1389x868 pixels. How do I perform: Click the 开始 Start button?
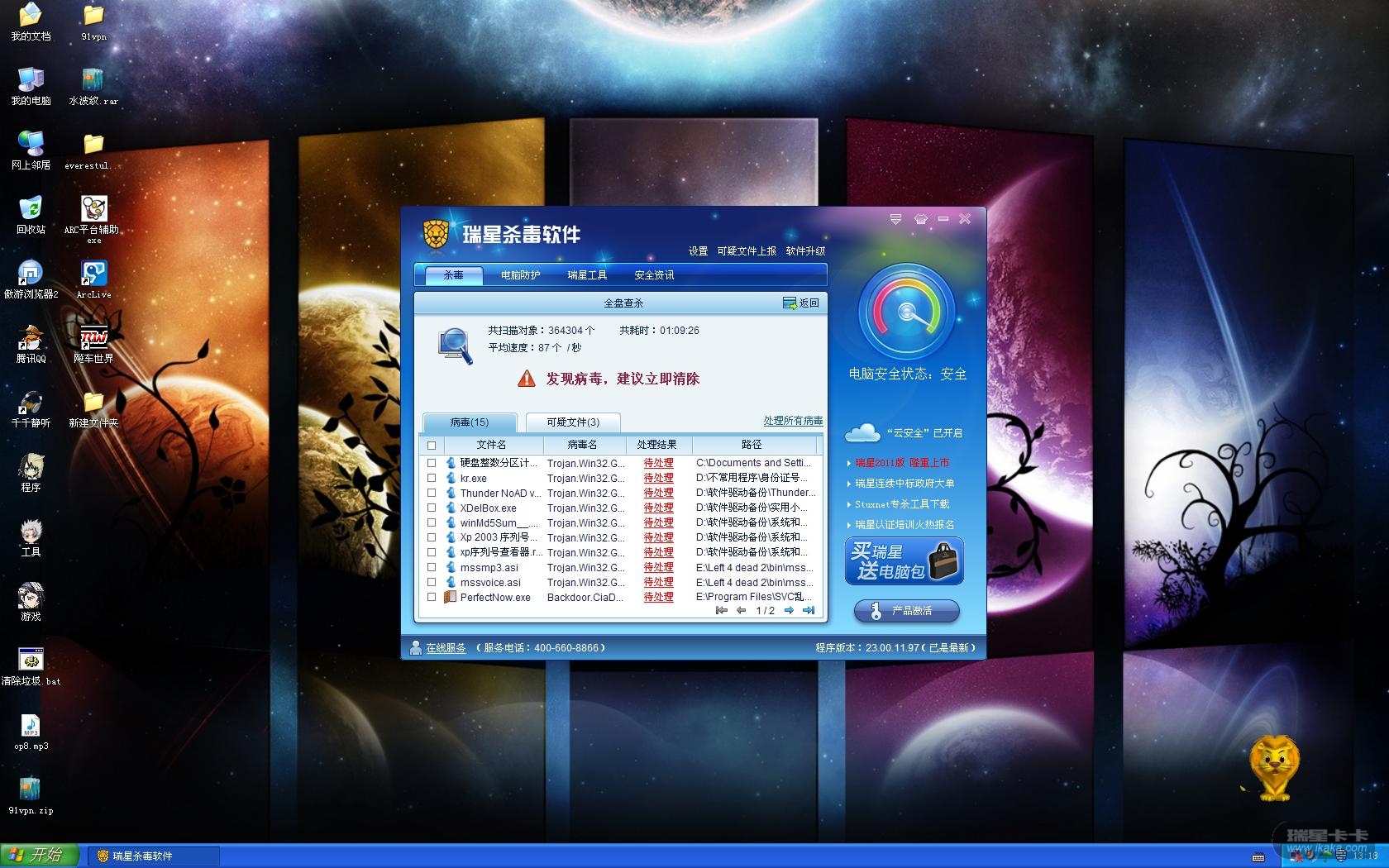pyautogui.click(x=40, y=856)
